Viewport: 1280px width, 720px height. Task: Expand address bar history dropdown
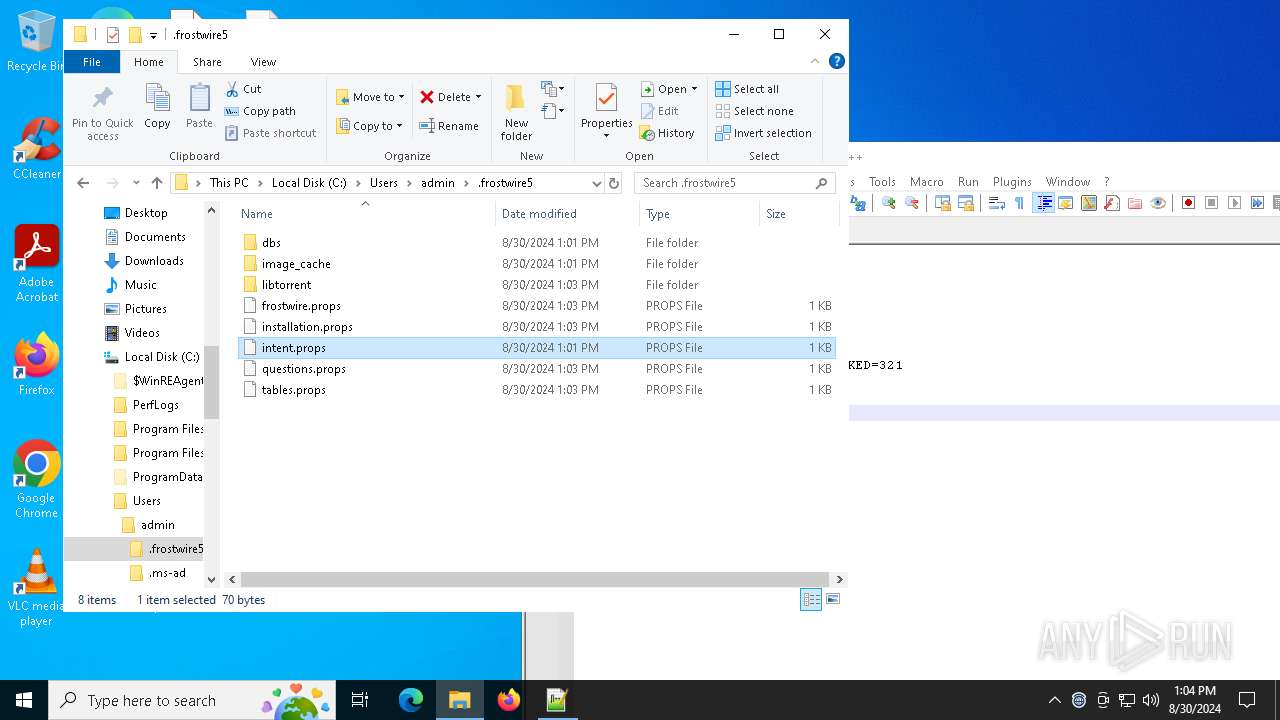(597, 183)
